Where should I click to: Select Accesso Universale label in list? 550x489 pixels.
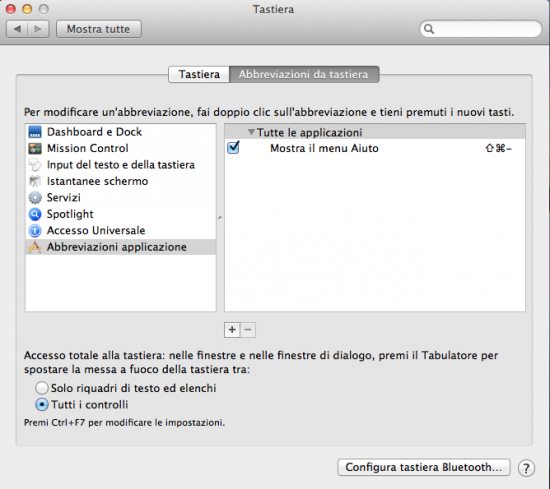(96, 230)
